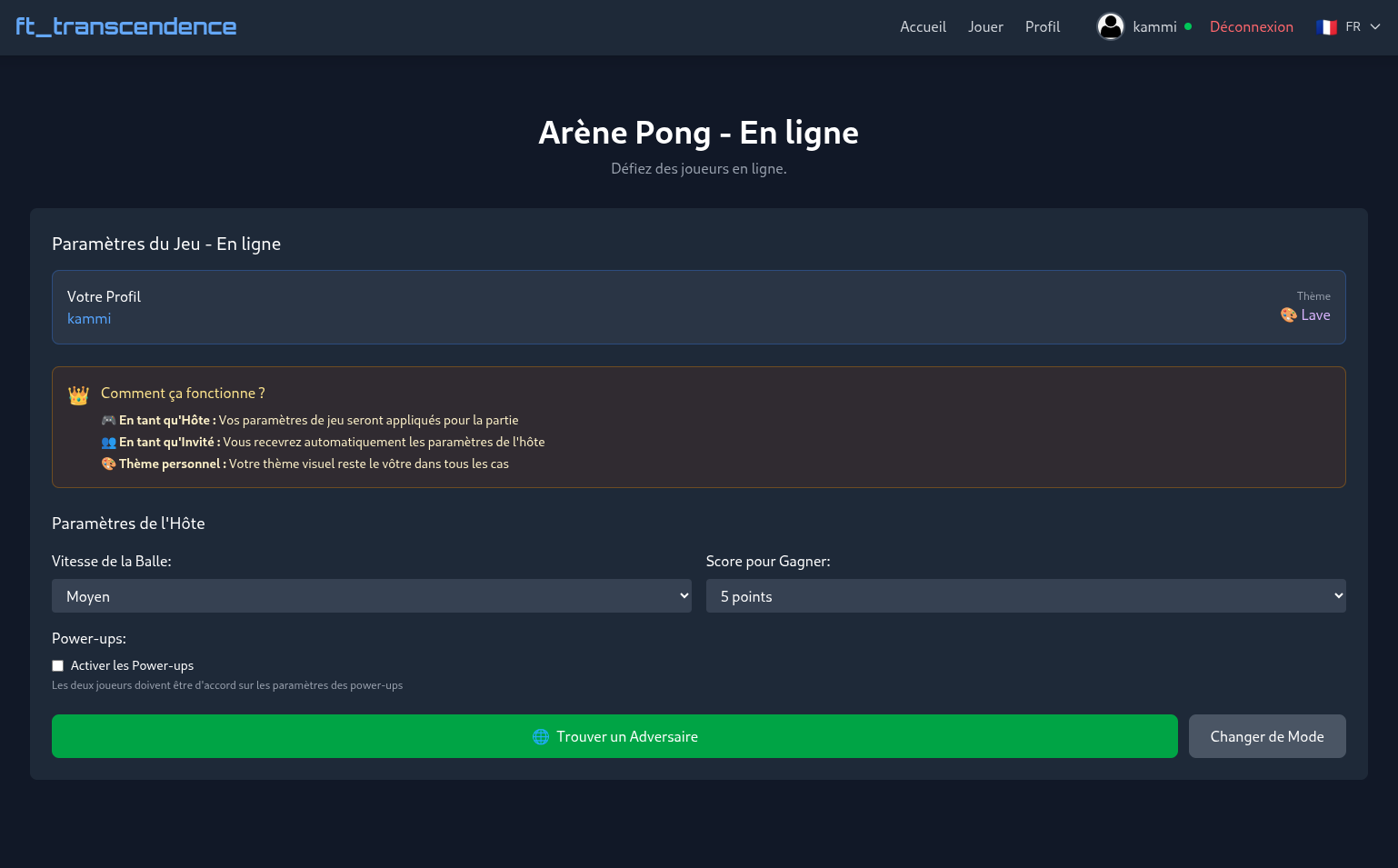Click the power-ups agreement note text

227,685
